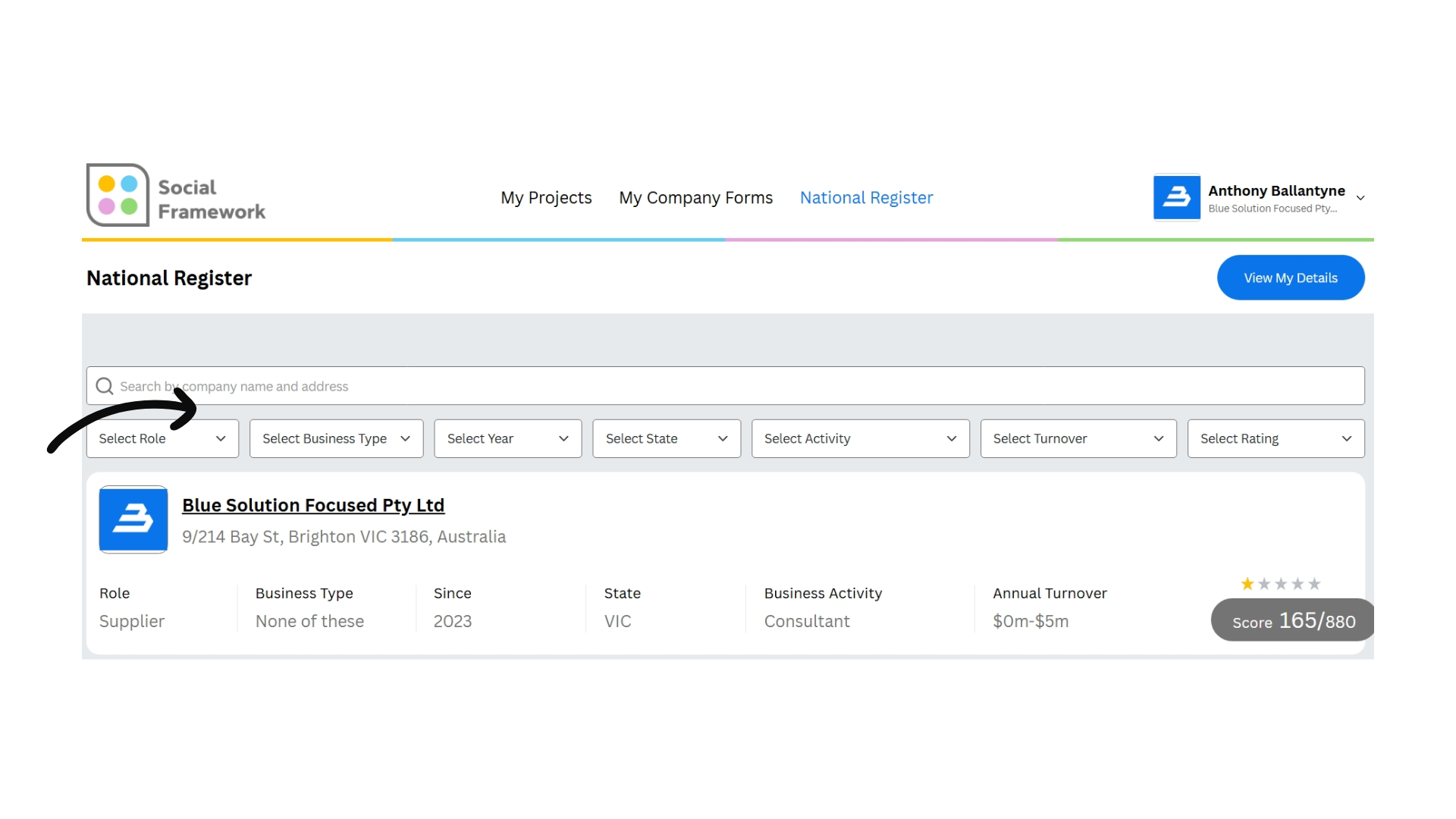
Task: Focus the company name and address search field
Action: (x=726, y=386)
